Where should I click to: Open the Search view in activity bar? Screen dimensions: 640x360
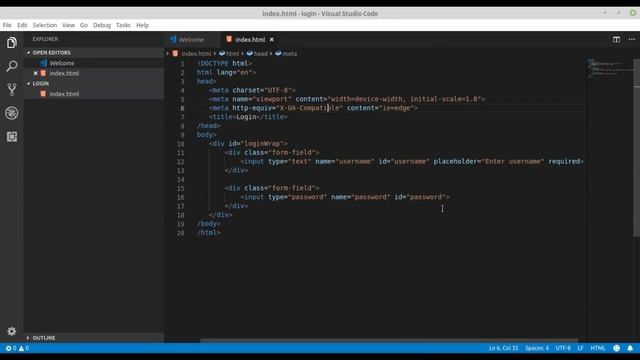[x=11, y=66]
